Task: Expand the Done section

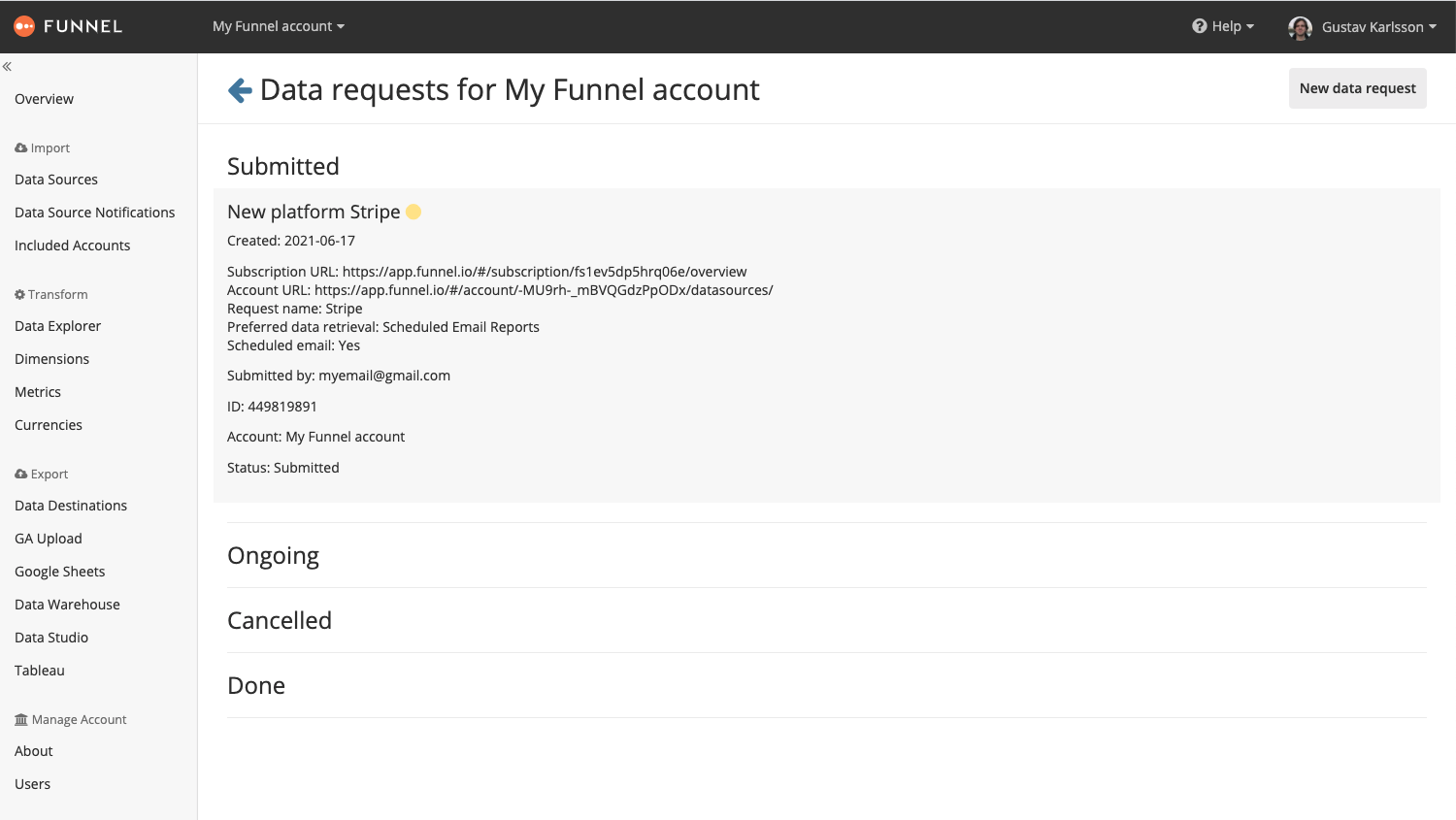Action: [256, 686]
